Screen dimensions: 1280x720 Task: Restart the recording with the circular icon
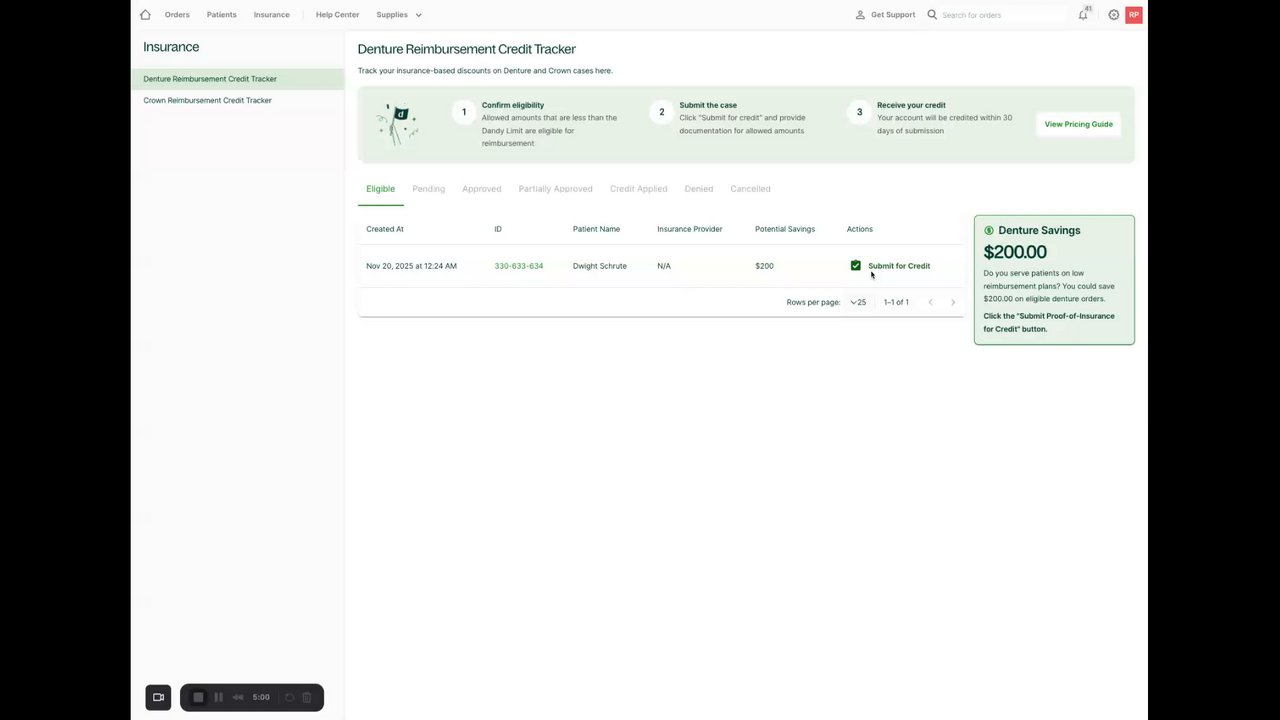pos(289,697)
